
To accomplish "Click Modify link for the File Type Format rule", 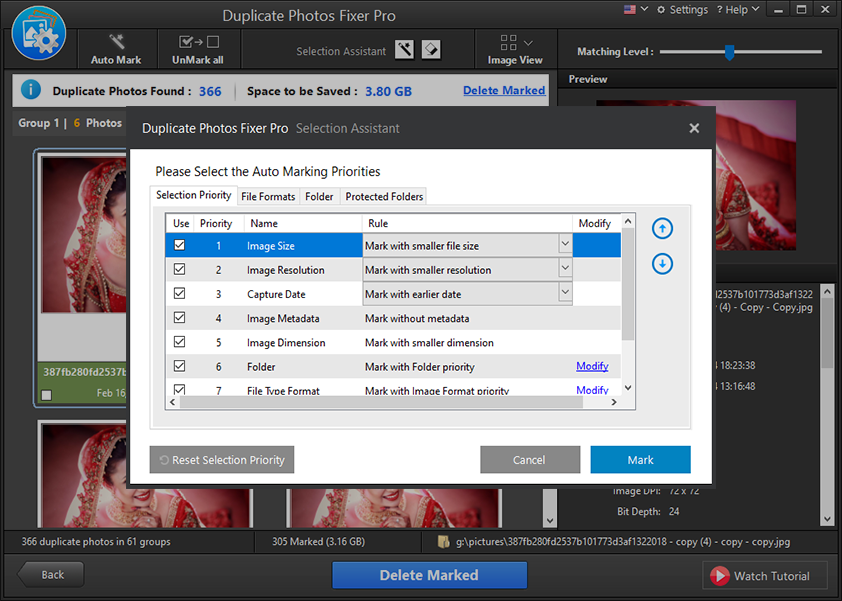I will (x=592, y=390).
